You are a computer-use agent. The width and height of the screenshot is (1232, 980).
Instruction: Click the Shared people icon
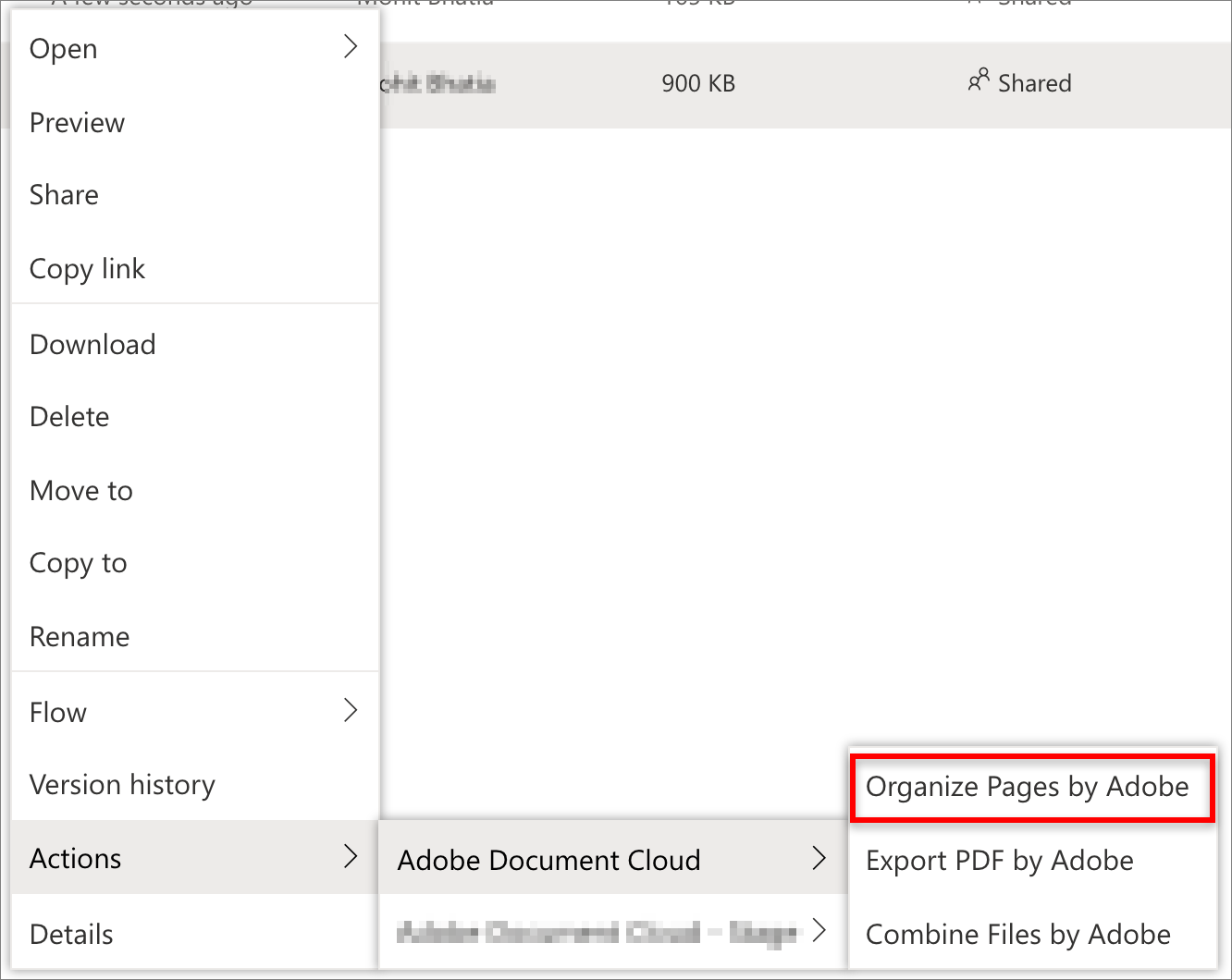pyautogui.click(x=979, y=81)
